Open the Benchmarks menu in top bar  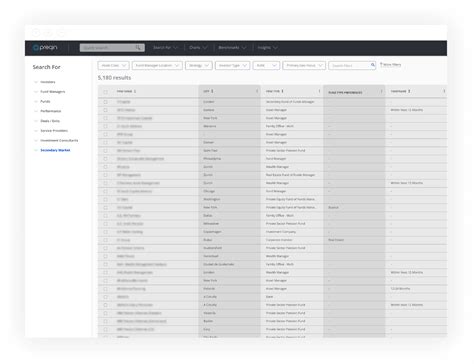tap(232, 48)
